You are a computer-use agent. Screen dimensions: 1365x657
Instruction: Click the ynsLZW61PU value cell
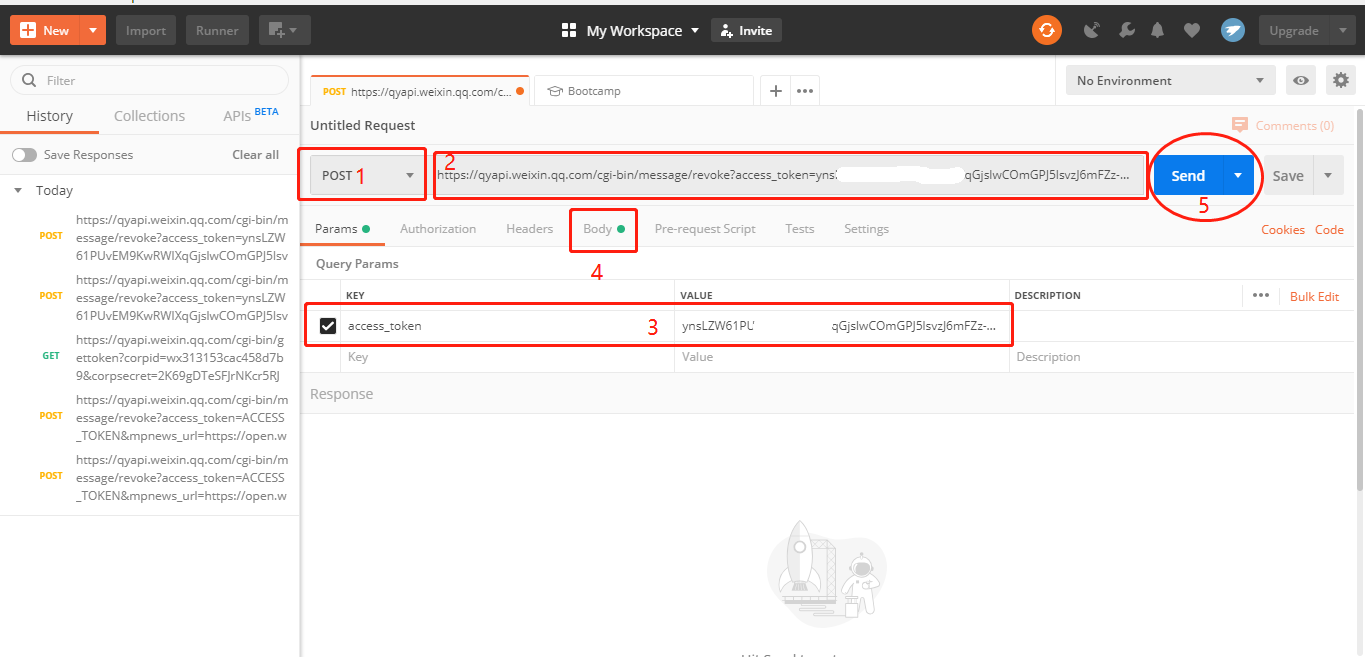(x=841, y=326)
